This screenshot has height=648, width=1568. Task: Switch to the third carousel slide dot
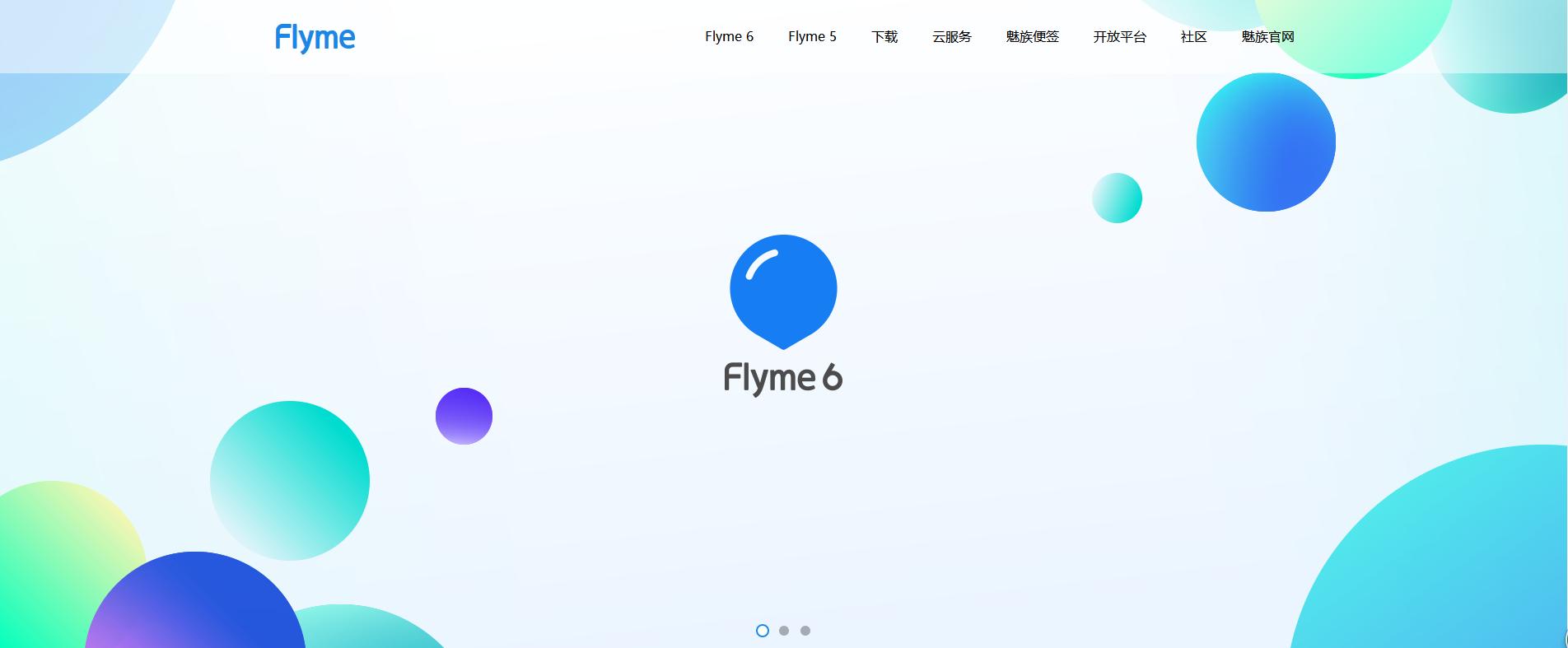tap(805, 631)
